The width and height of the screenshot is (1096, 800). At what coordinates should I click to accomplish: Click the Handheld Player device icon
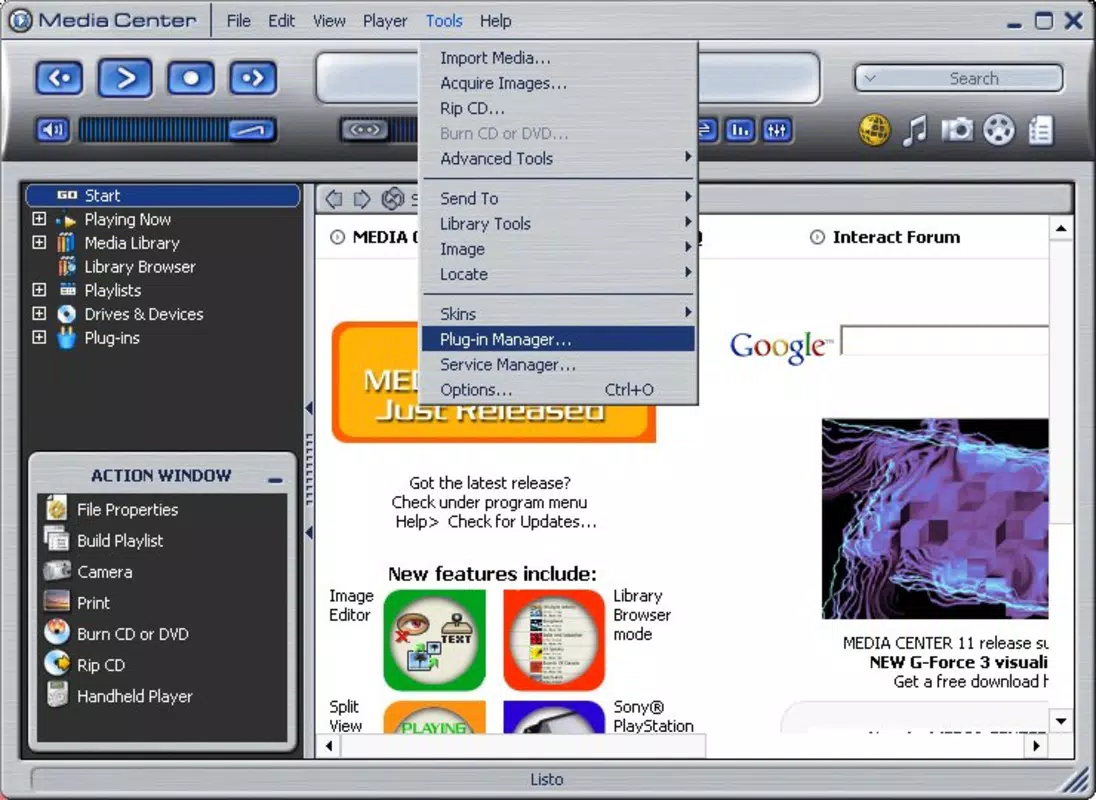coord(57,695)
